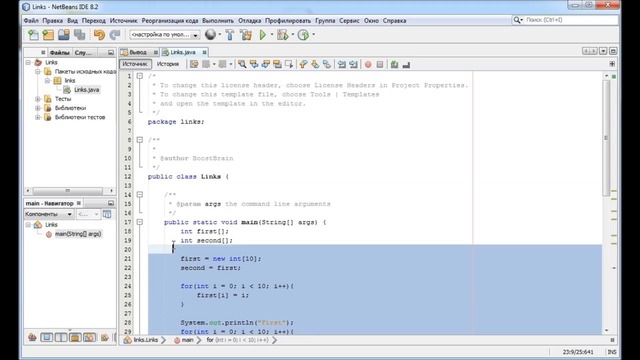Click the Open Project toolbar icon

pos(64,35)
